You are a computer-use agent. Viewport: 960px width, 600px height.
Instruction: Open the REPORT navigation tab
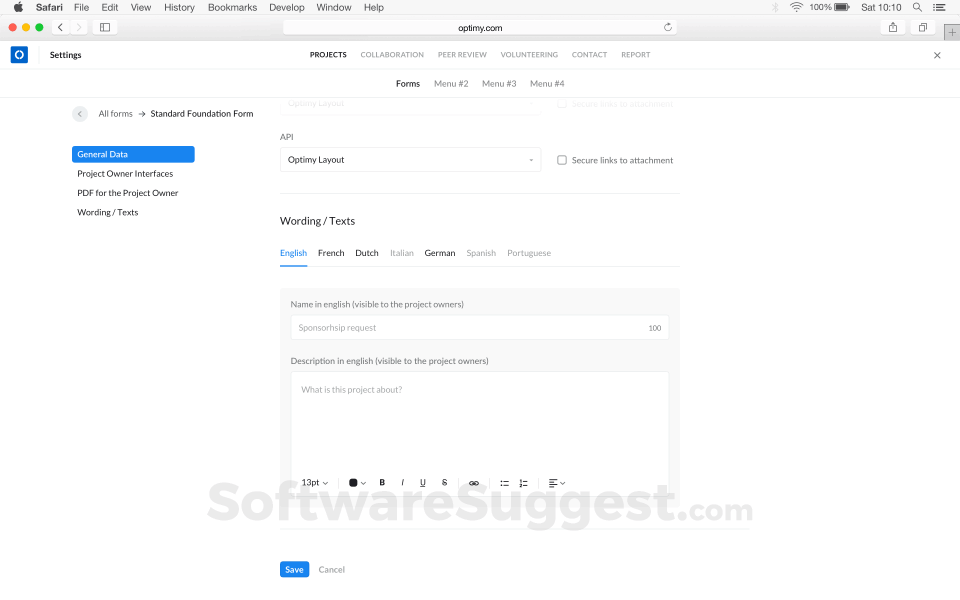pos(636,54)
